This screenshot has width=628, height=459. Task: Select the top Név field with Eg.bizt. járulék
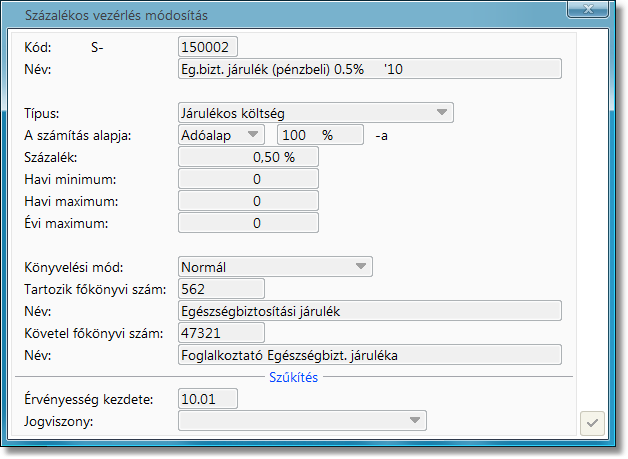click(369, 68)
